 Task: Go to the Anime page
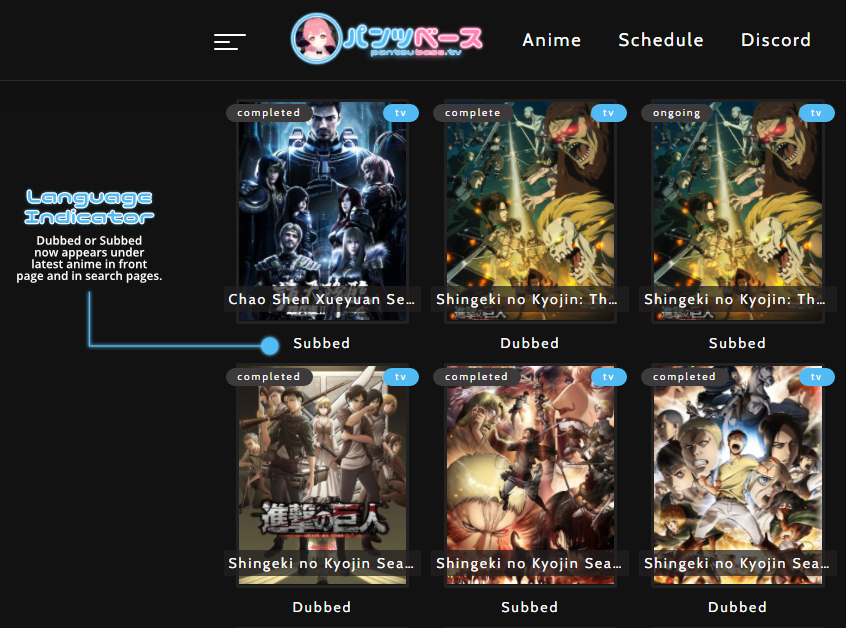pos(551,40)
